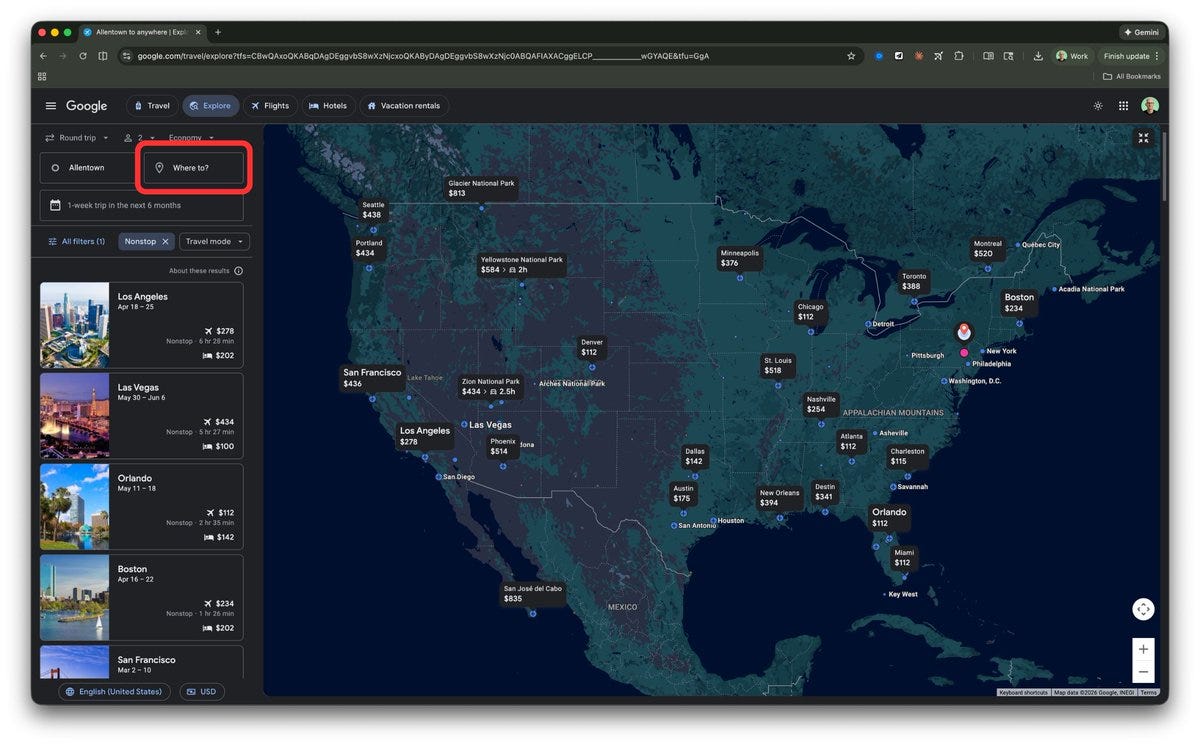Select the Chicago $112 map label
Screen dimensions: 1200x746
810,312
